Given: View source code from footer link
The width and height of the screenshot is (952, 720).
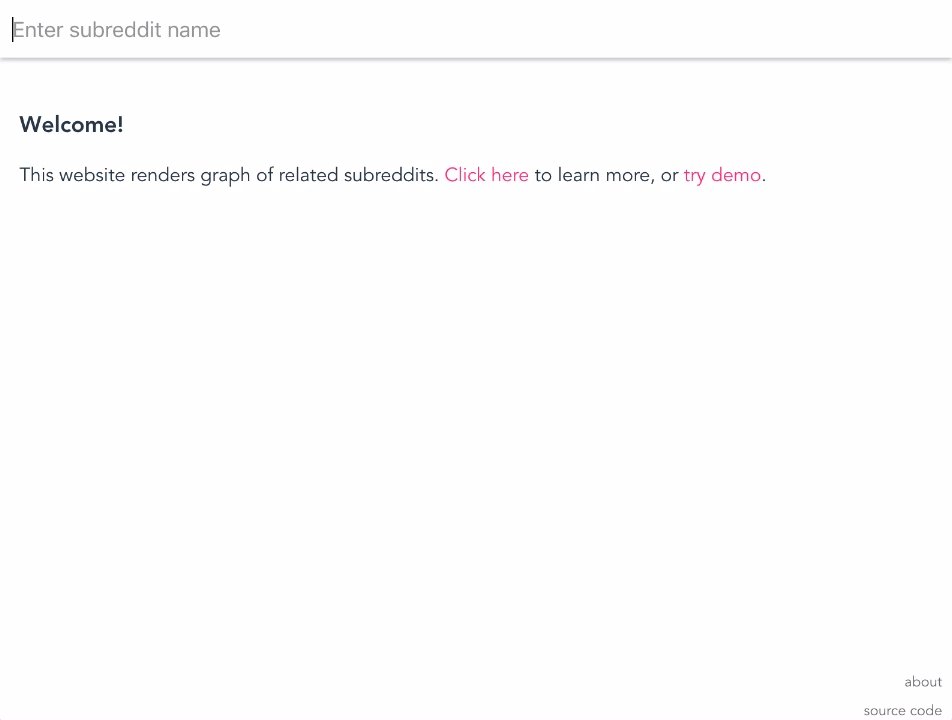Looking at the screenshot, I should (x=902, y=710).
